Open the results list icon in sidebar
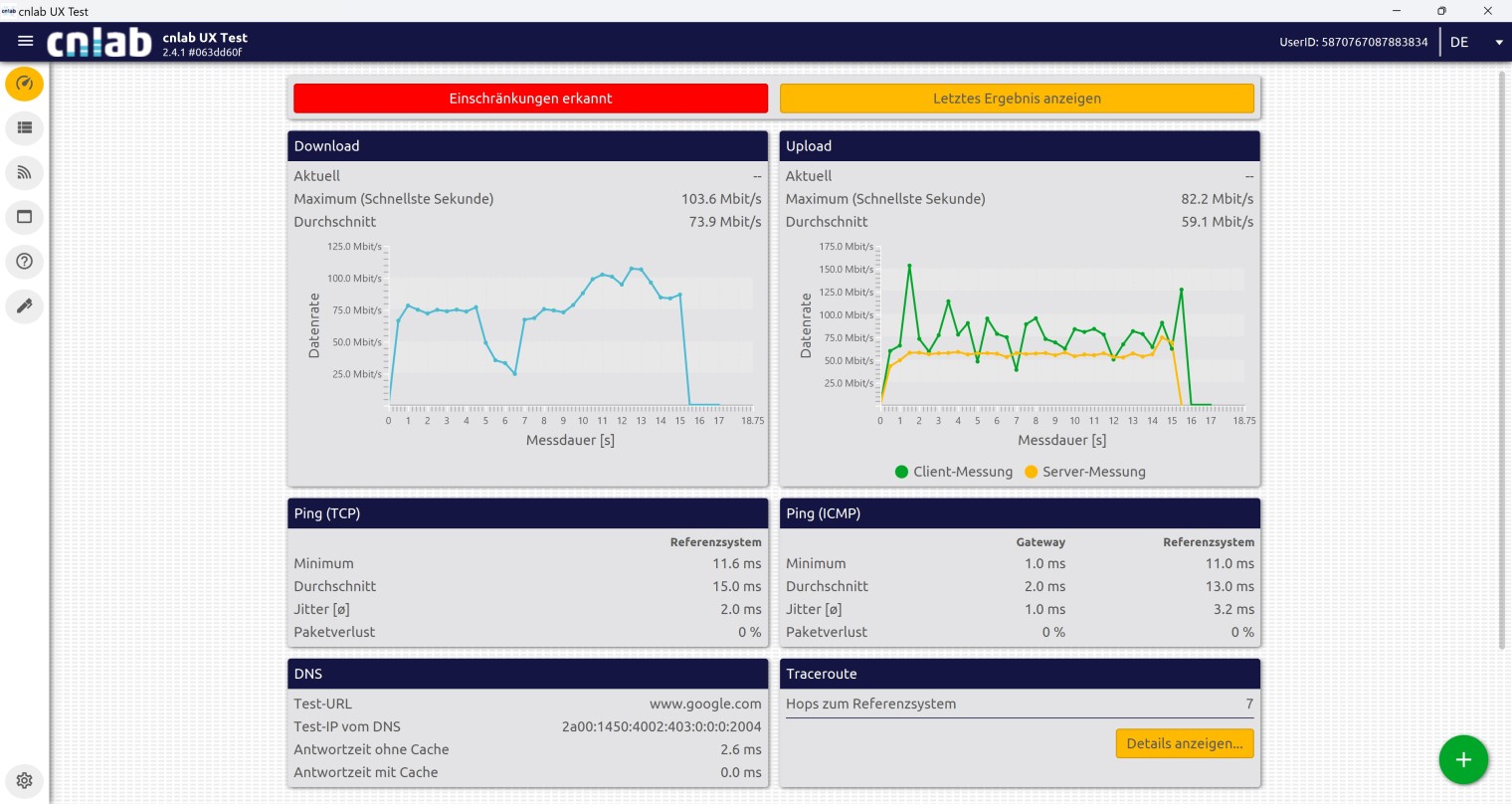Screen dimensions: 1512x804 25,128
